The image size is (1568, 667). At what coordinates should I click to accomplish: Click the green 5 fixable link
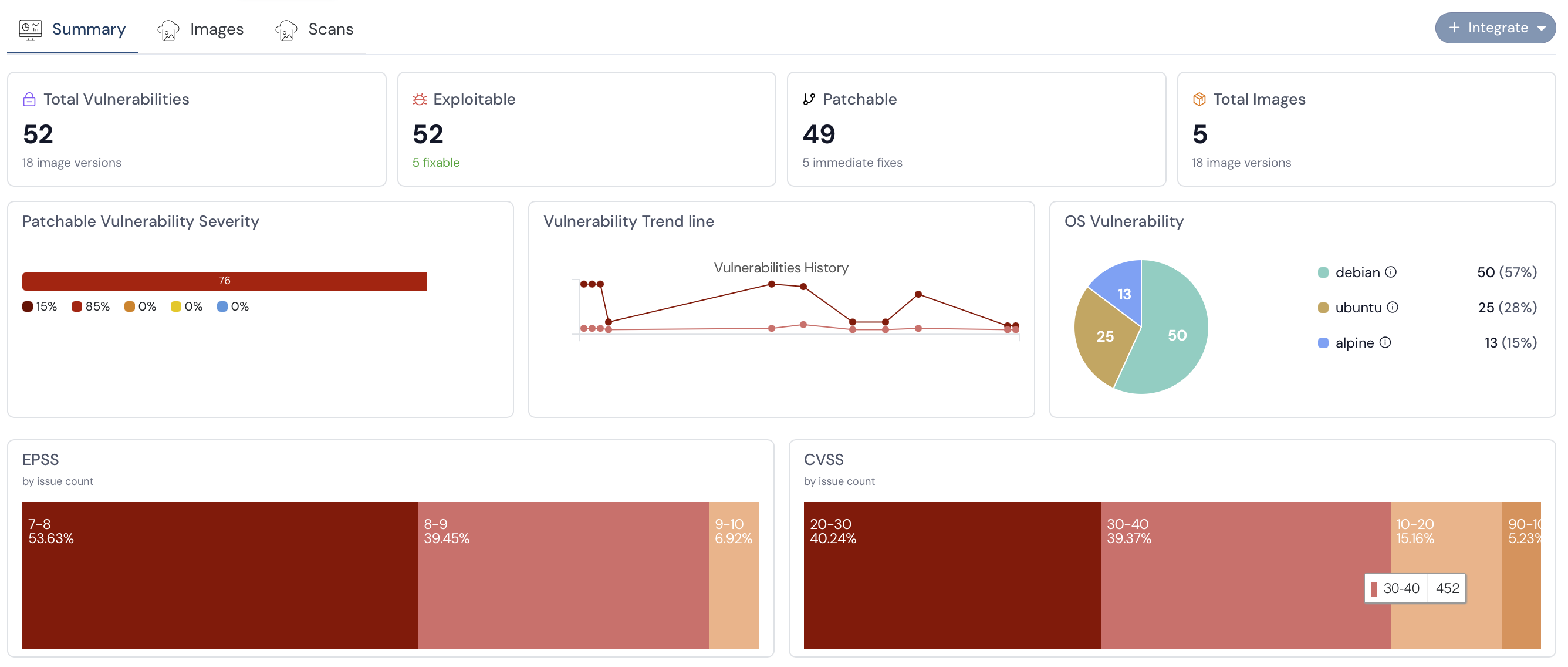click(436, 163)
